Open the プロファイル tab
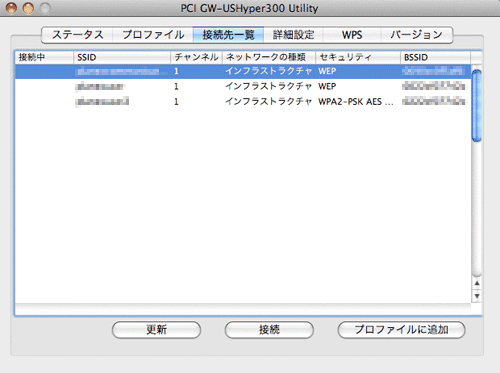500x373 pixels. pos(153,35)
